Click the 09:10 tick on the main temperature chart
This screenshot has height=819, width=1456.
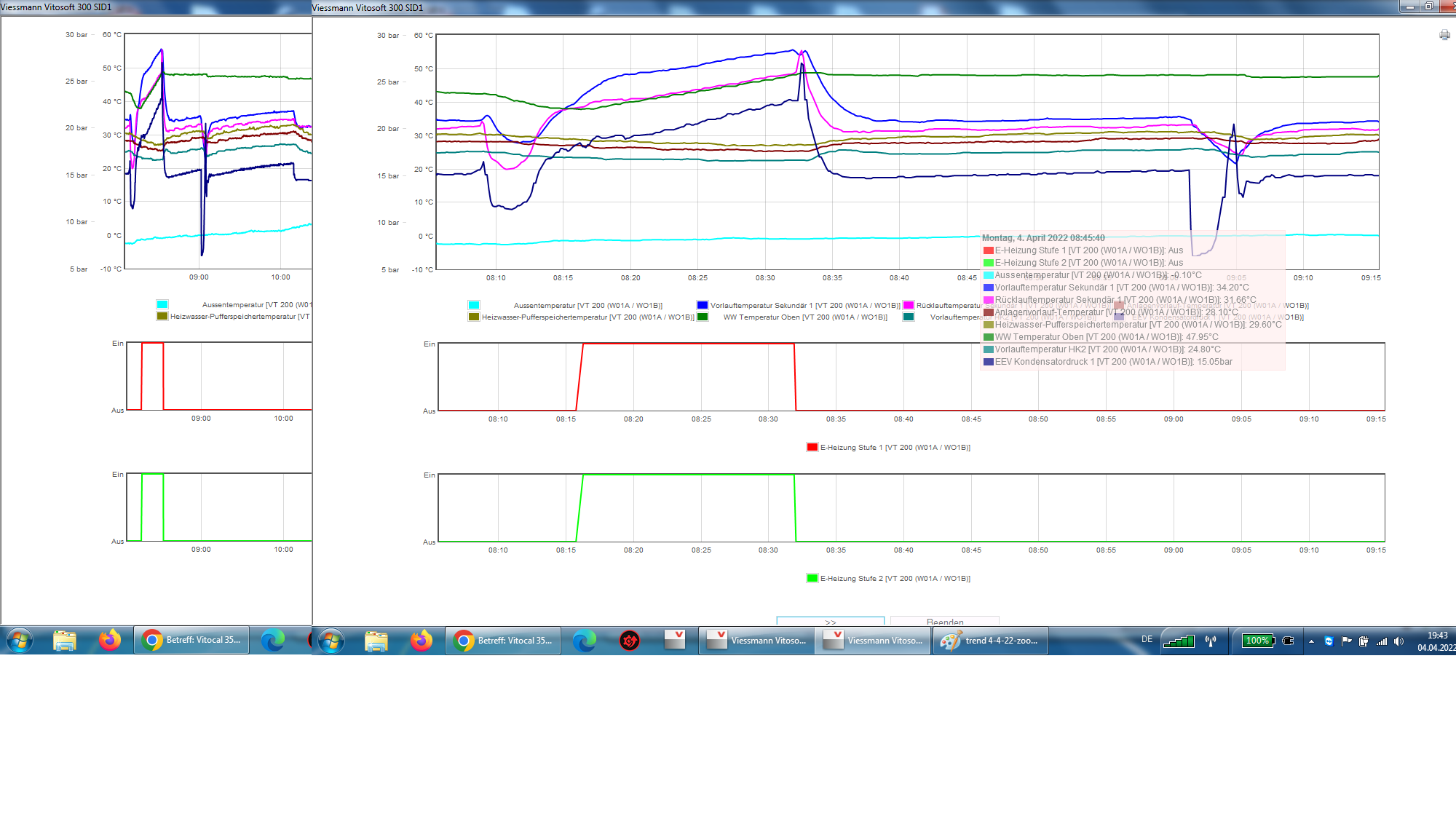point(1303,278)
